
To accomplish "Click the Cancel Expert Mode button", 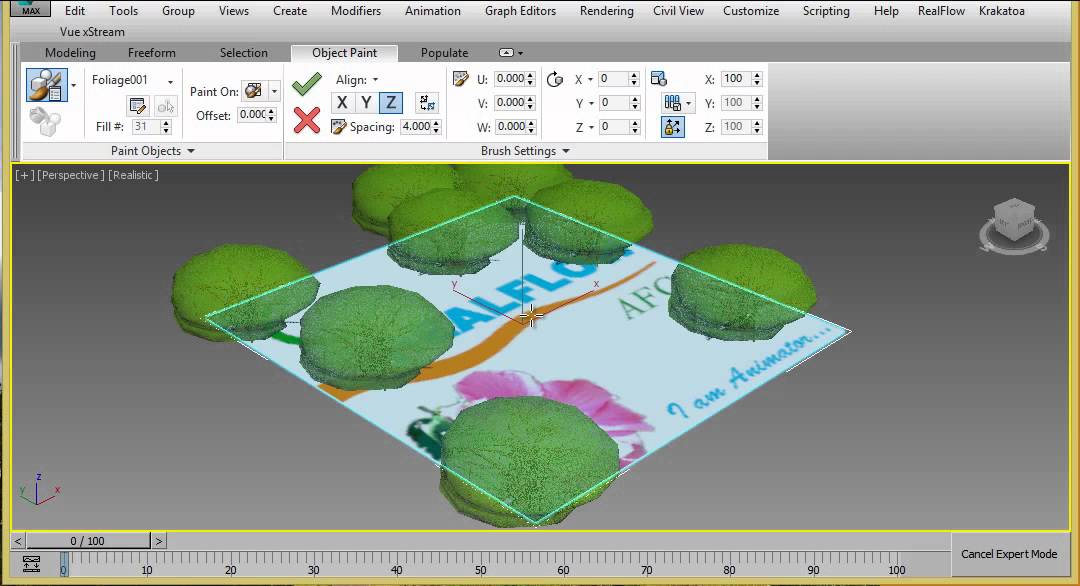I will click(x=1009, y=554).
